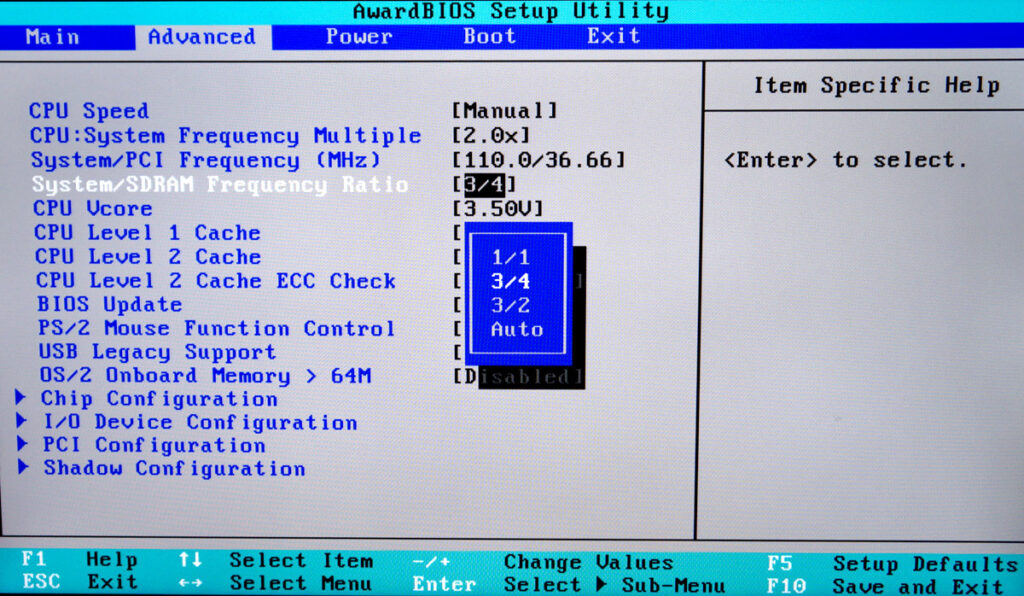Click the 110.0/36.66 System/PCI frequency value
The image size is (1024, 596).
click(x=539, y=160)
